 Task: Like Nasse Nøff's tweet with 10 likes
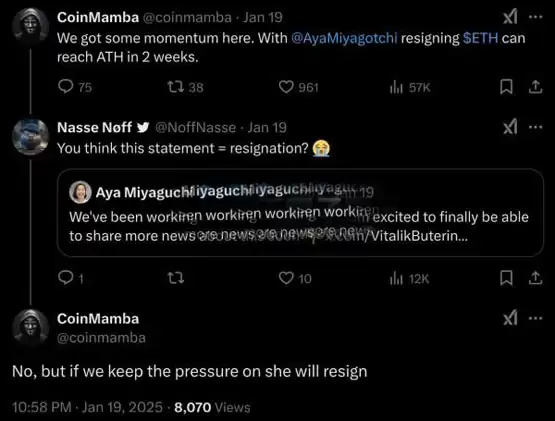[286, 278]
